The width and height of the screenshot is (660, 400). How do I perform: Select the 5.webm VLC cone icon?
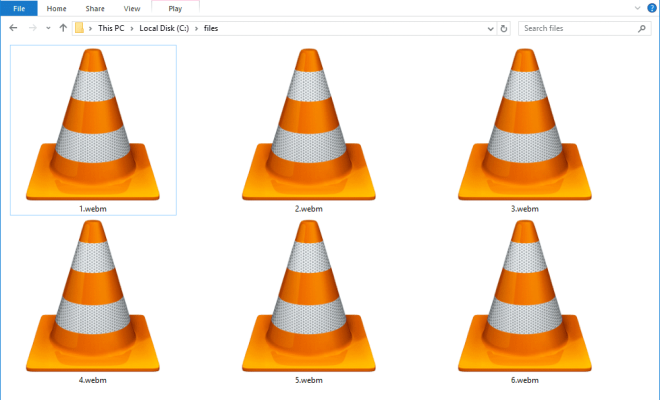tap(309, 296)
